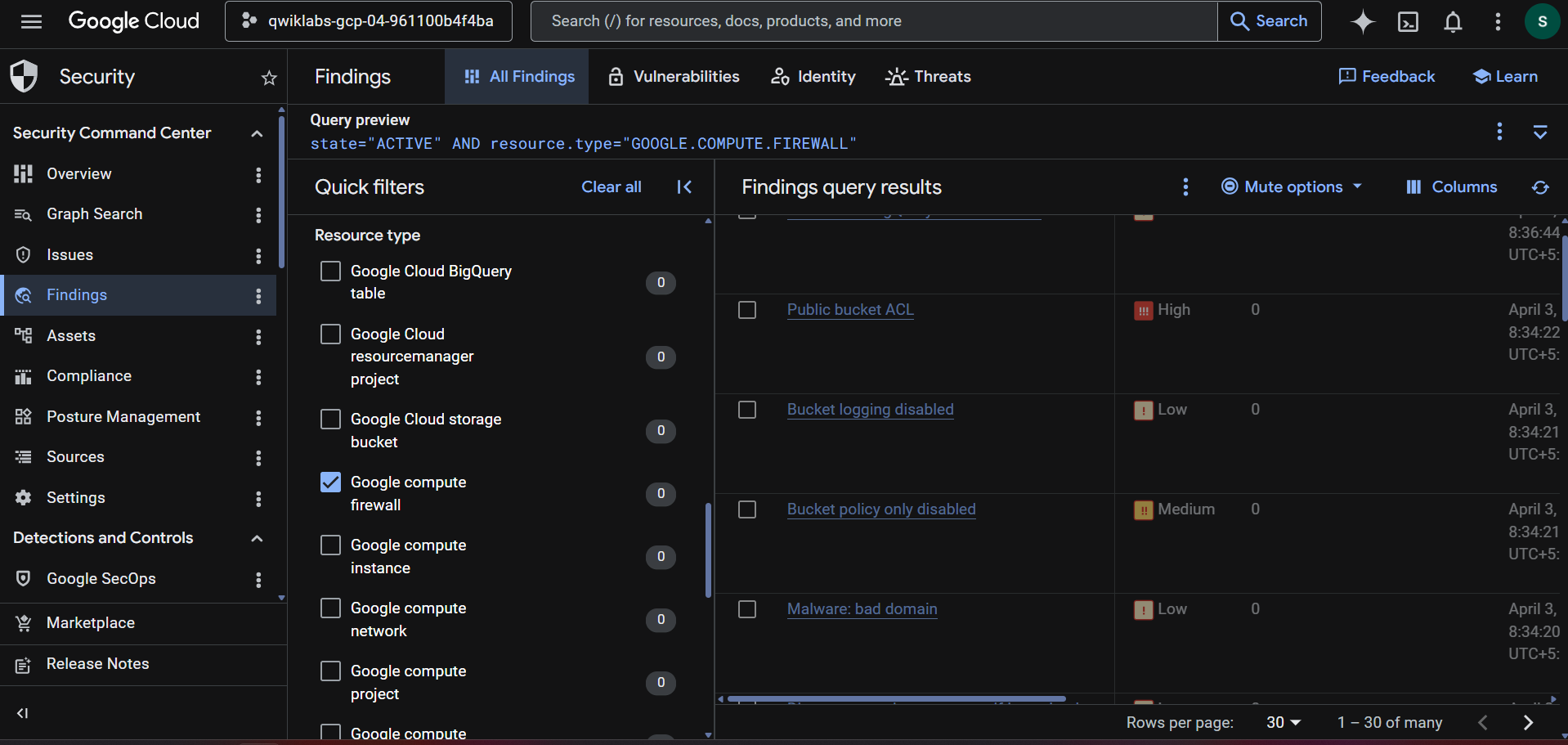1568x745 pixels.
Task: Activate Cloud Shell terminal icon
Action: coord(1408,21)
